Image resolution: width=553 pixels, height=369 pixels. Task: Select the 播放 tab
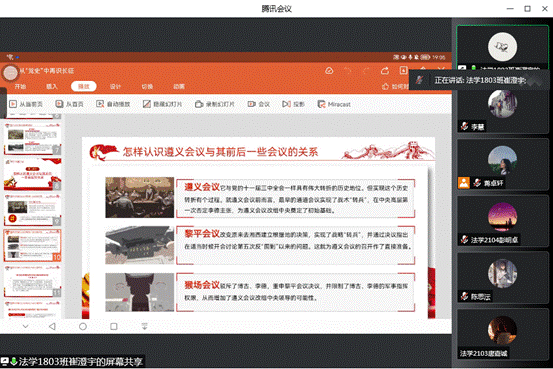(x=84, y=86)
